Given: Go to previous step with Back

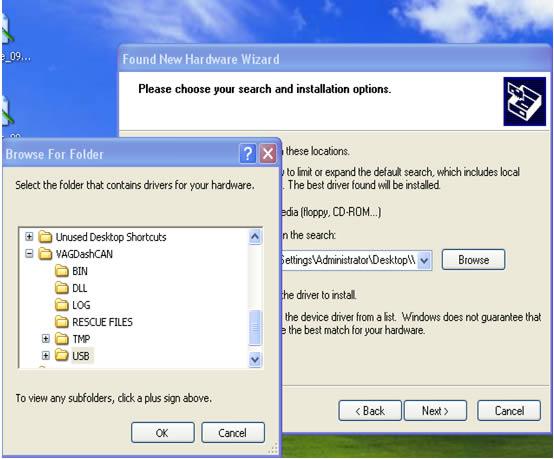Looking at the screenshot, I should click(x=370, y=411).
